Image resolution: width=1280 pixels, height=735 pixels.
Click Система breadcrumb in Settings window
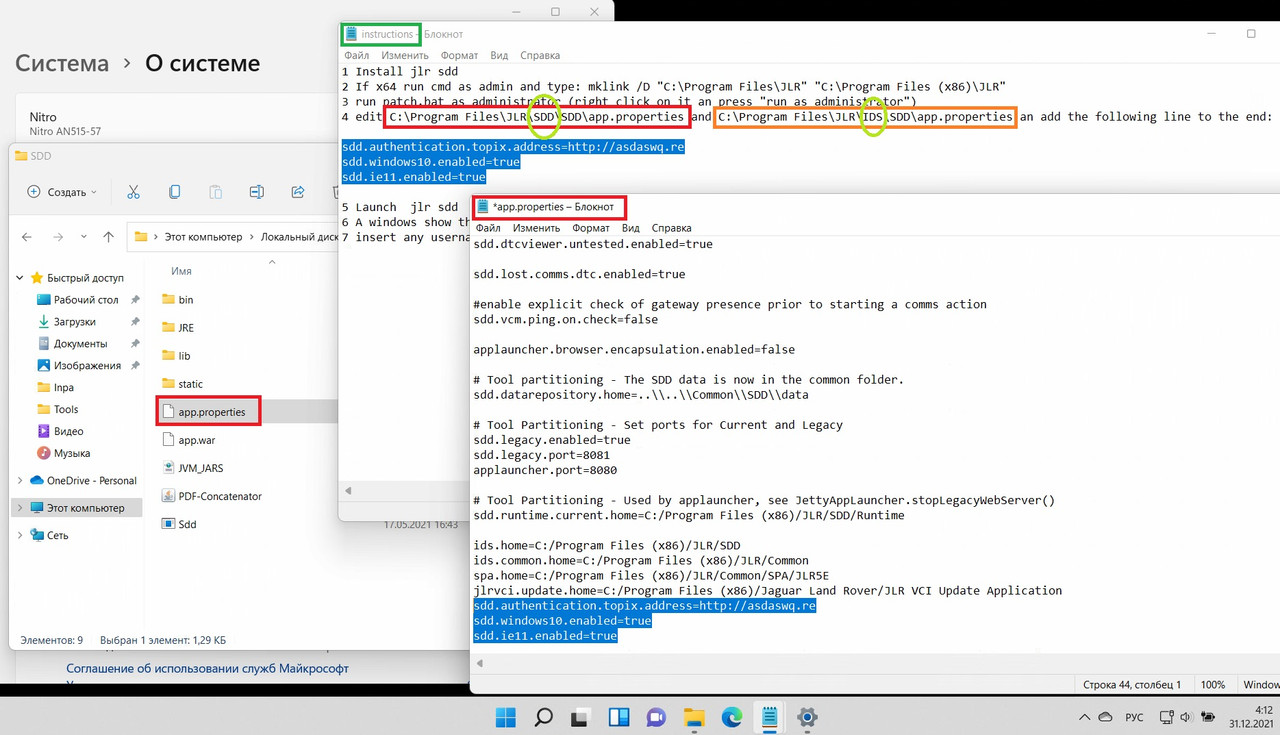(62, 64)
